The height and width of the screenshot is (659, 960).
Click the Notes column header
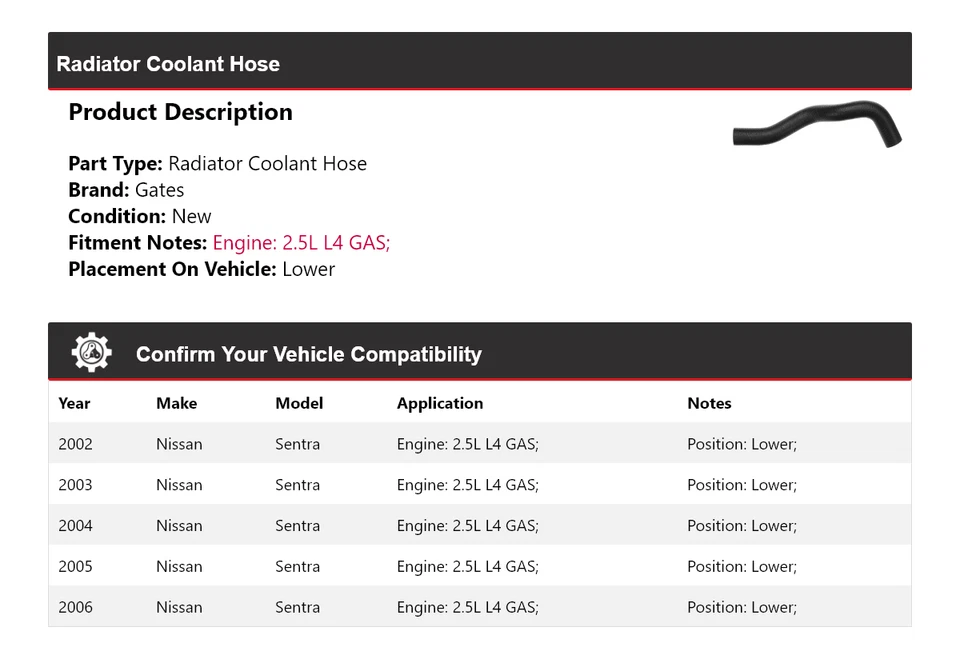[709, 403]
